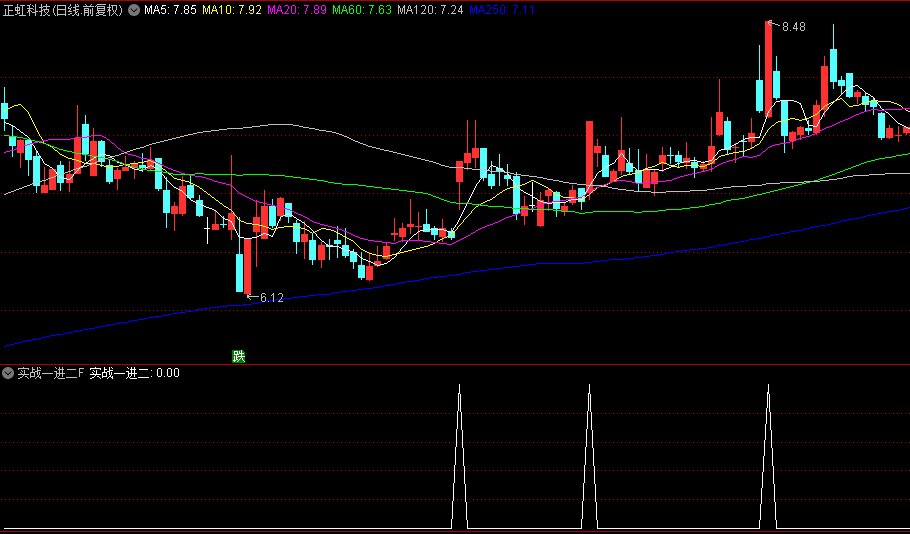Expand the 实战一进二F indicator dropdown arrow
910x534 pixels.
8,373
